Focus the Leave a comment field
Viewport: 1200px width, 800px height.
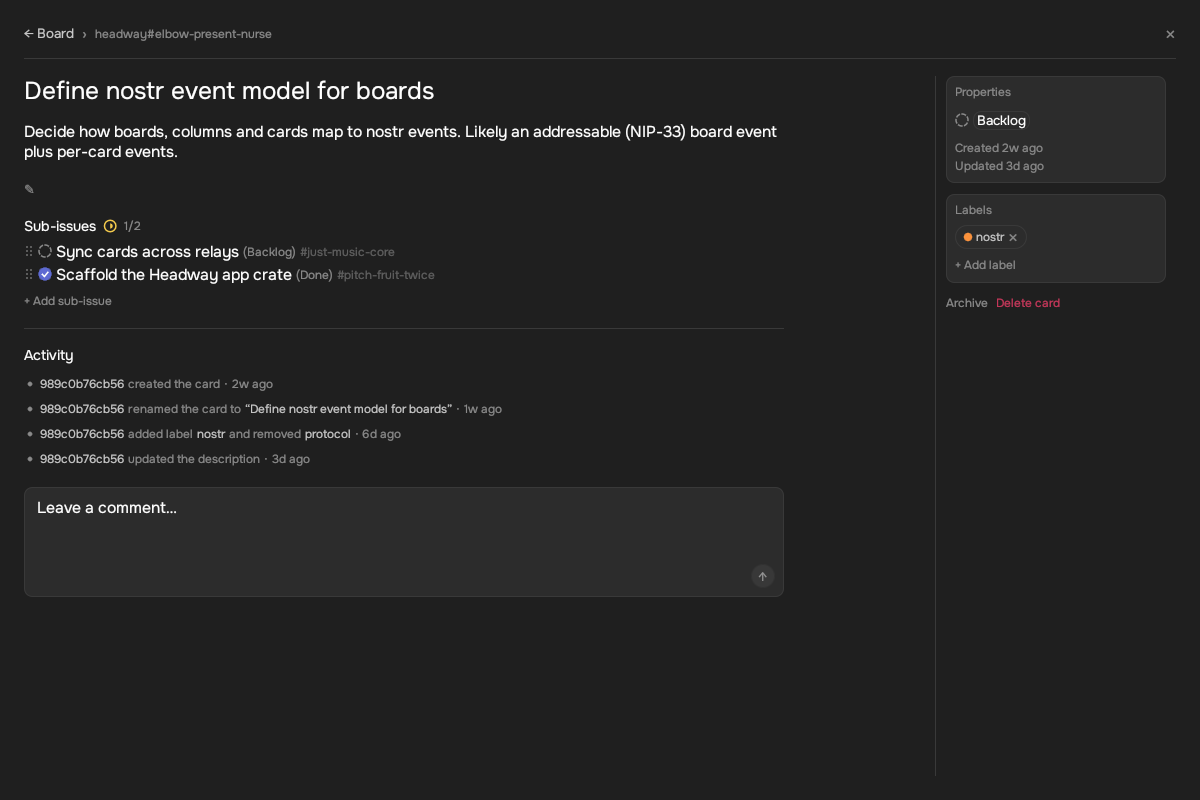coord(404,542)
